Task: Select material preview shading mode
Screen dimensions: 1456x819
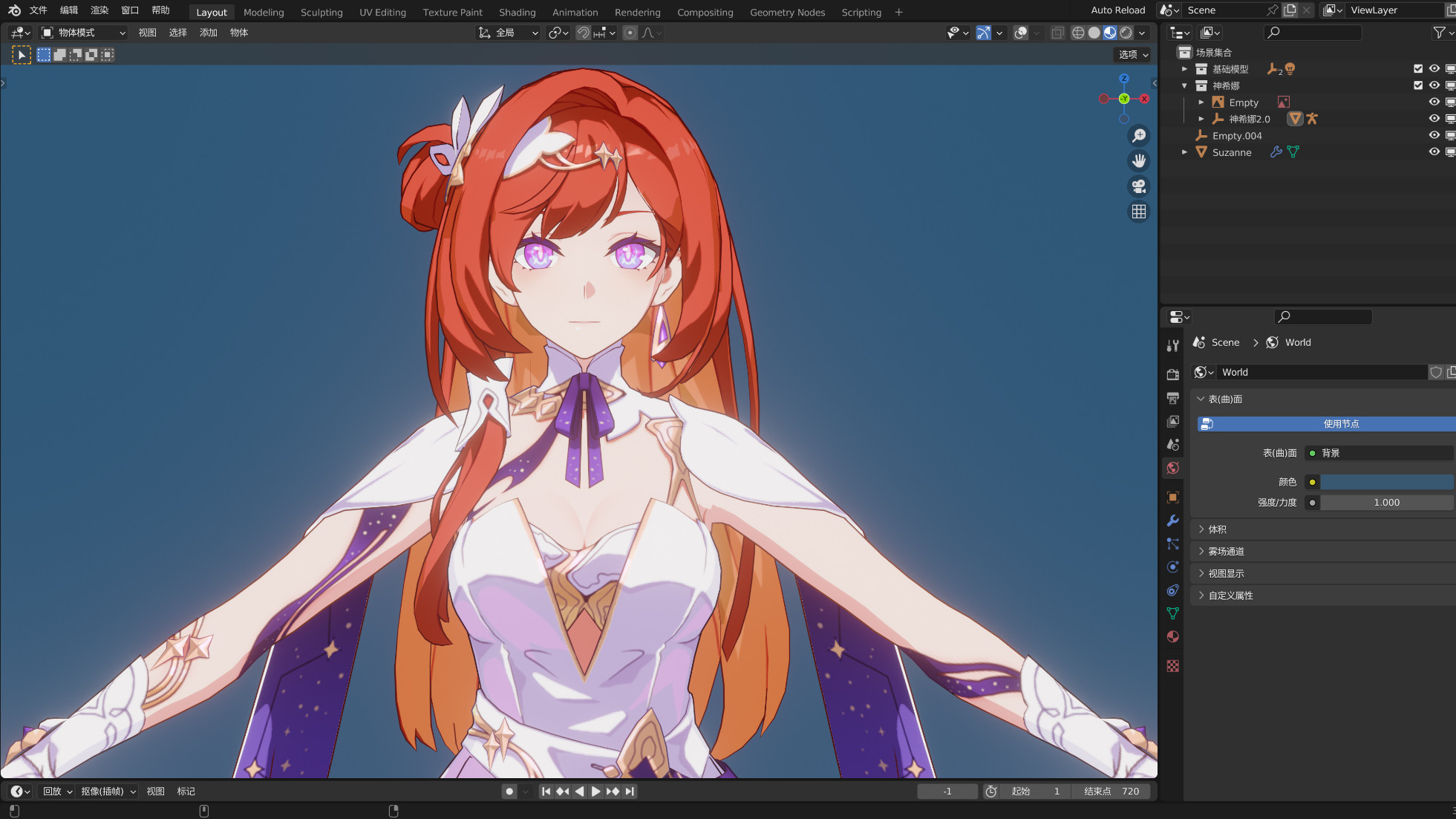Action: tap(1110, 33)
